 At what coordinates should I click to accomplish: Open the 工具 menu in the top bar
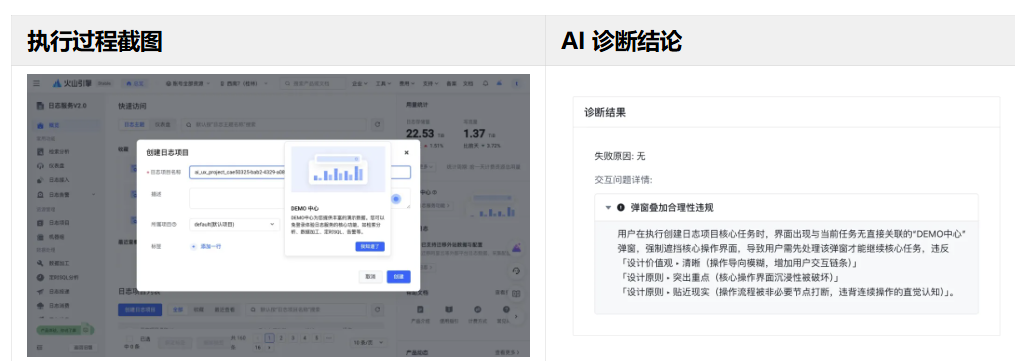383,83
